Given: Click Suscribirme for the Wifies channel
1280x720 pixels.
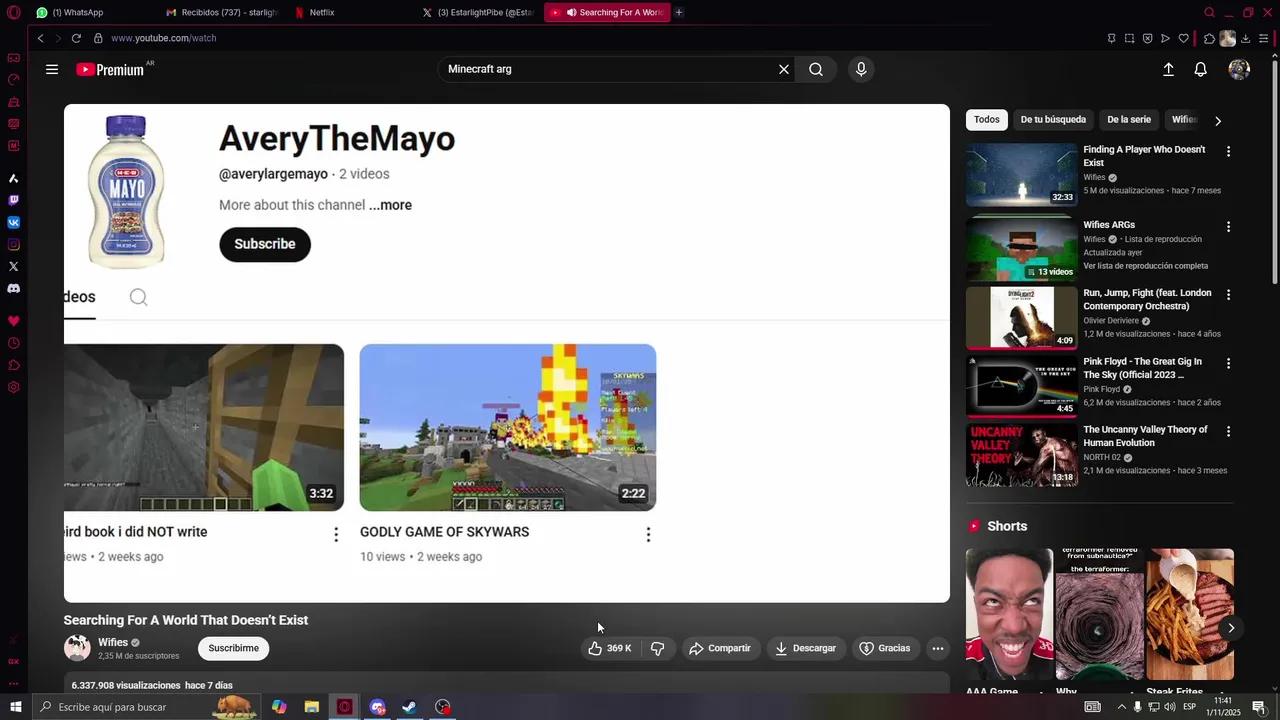Looking at the screenshot, I should (233, 648).
